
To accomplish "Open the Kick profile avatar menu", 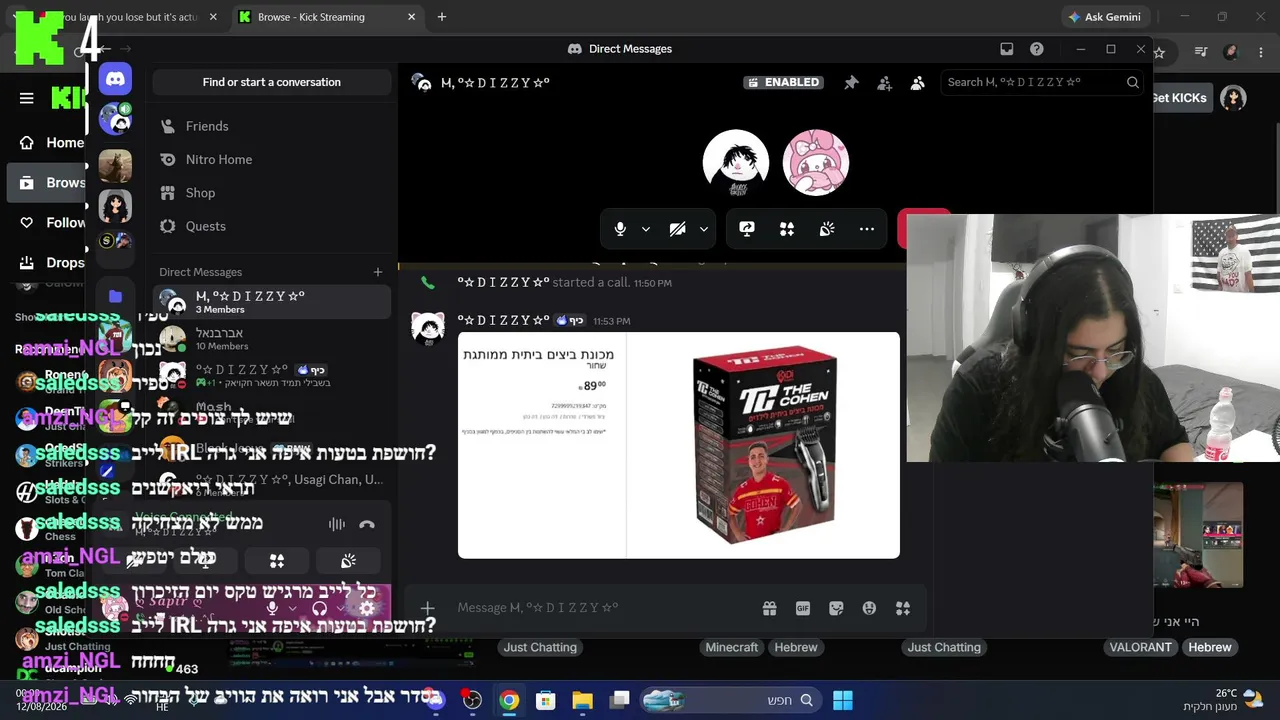I will [x=1233, y=98].
